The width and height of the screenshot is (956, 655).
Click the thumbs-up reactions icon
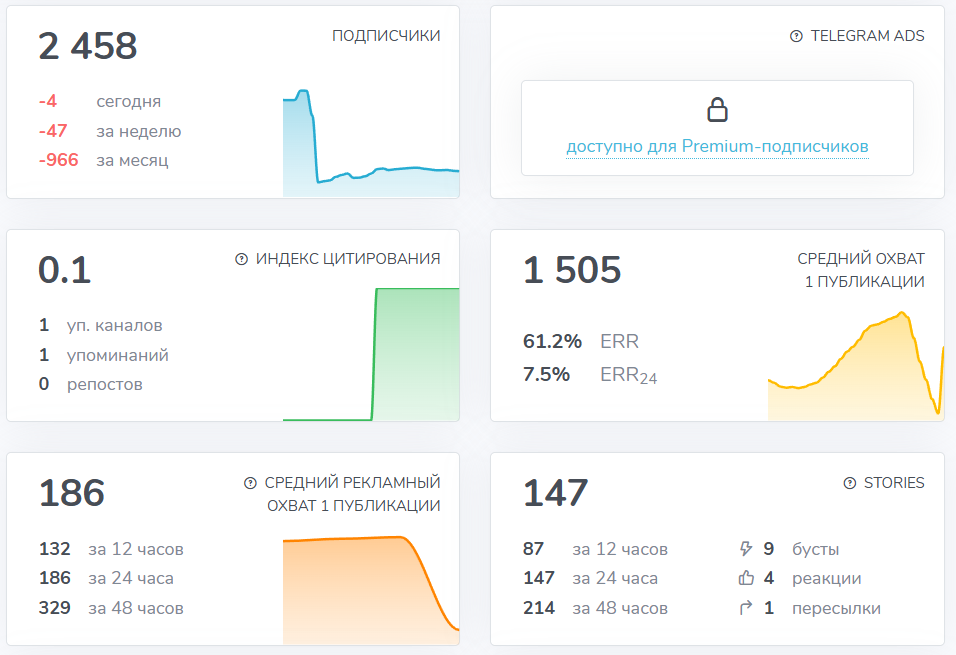[x=744, y=578]
